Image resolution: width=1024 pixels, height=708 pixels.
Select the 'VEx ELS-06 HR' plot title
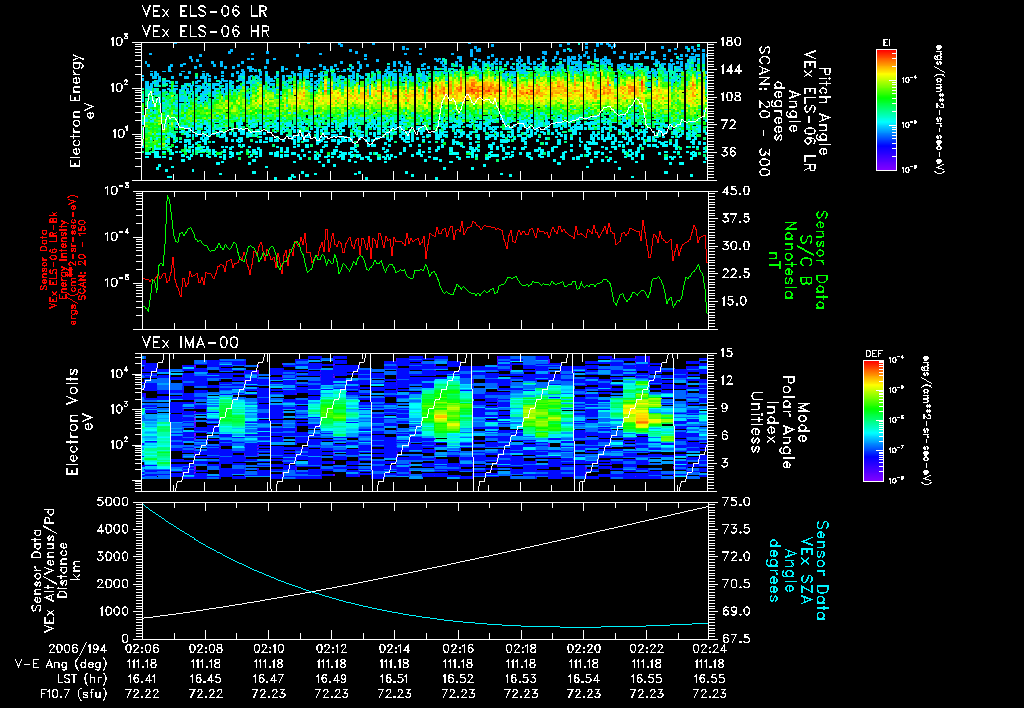(x=206, y=31)
